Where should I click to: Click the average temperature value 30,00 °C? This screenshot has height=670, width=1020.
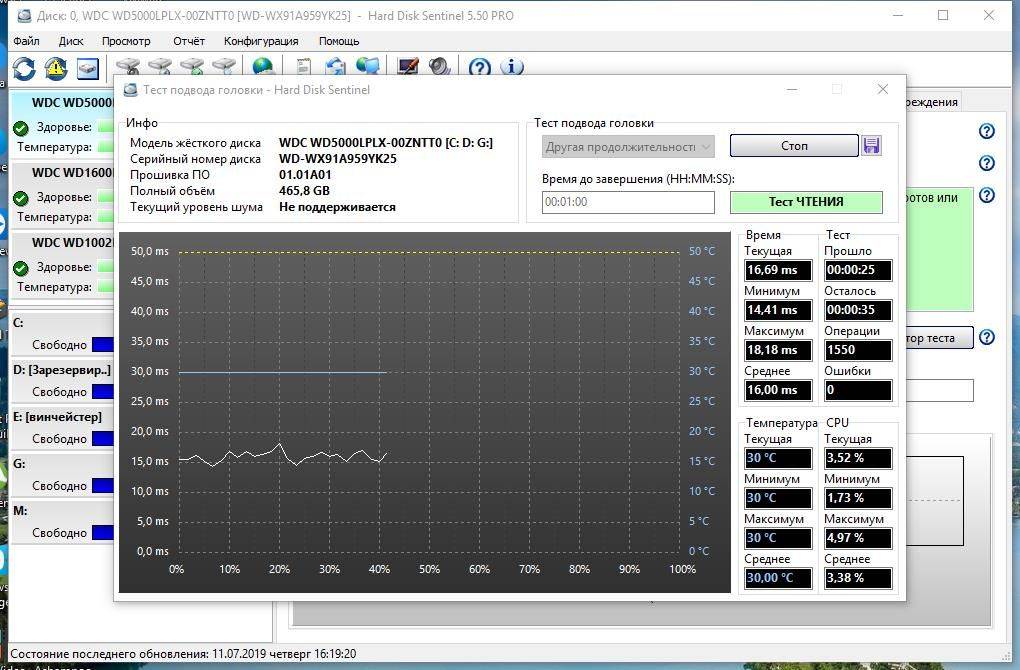(x=778, y=578)
